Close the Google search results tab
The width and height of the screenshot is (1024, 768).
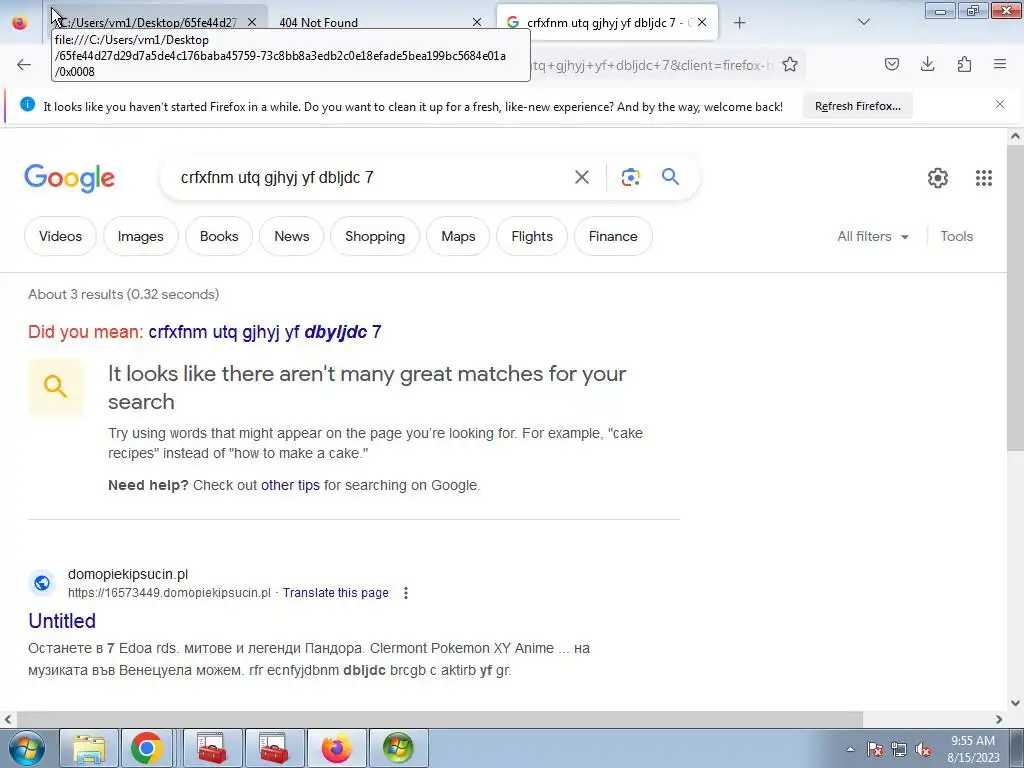pos(701,22)
